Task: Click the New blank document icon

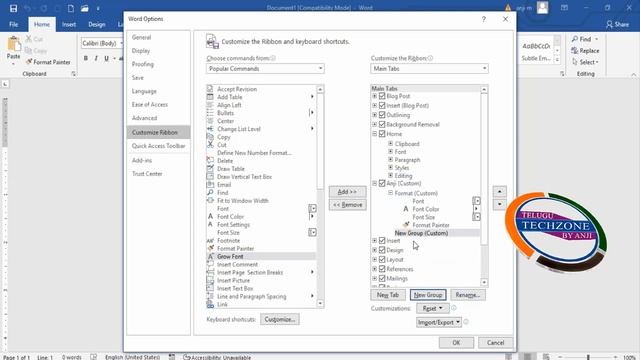Action: [71, 8]
